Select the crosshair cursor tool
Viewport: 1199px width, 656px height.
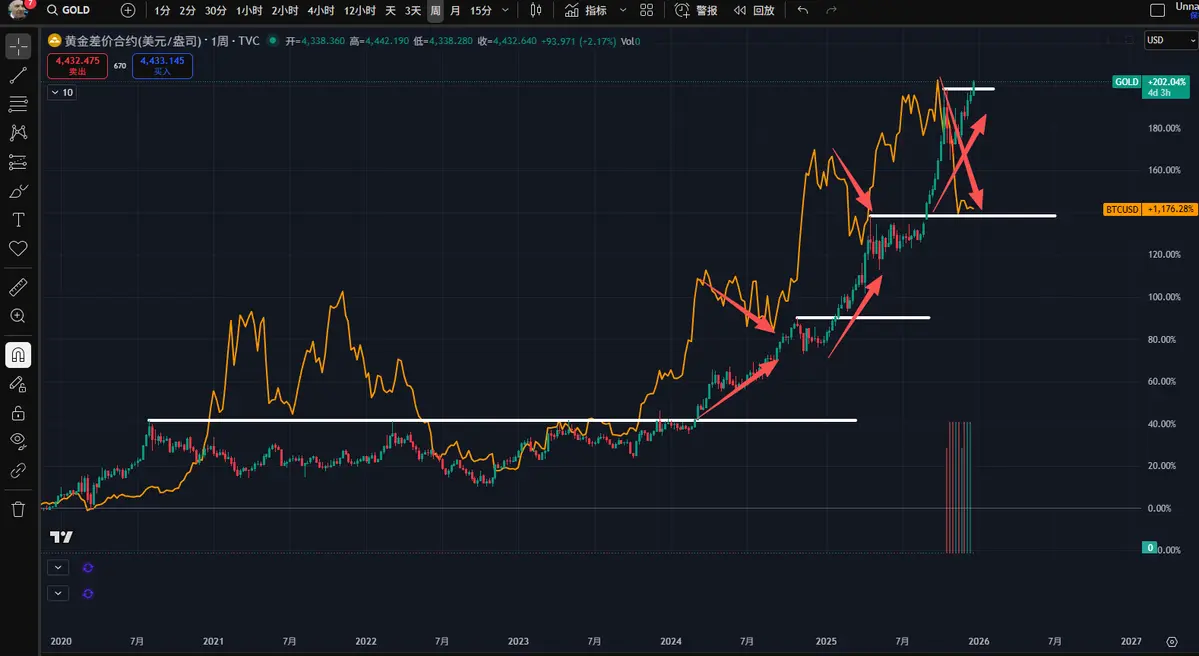point(18,47)
